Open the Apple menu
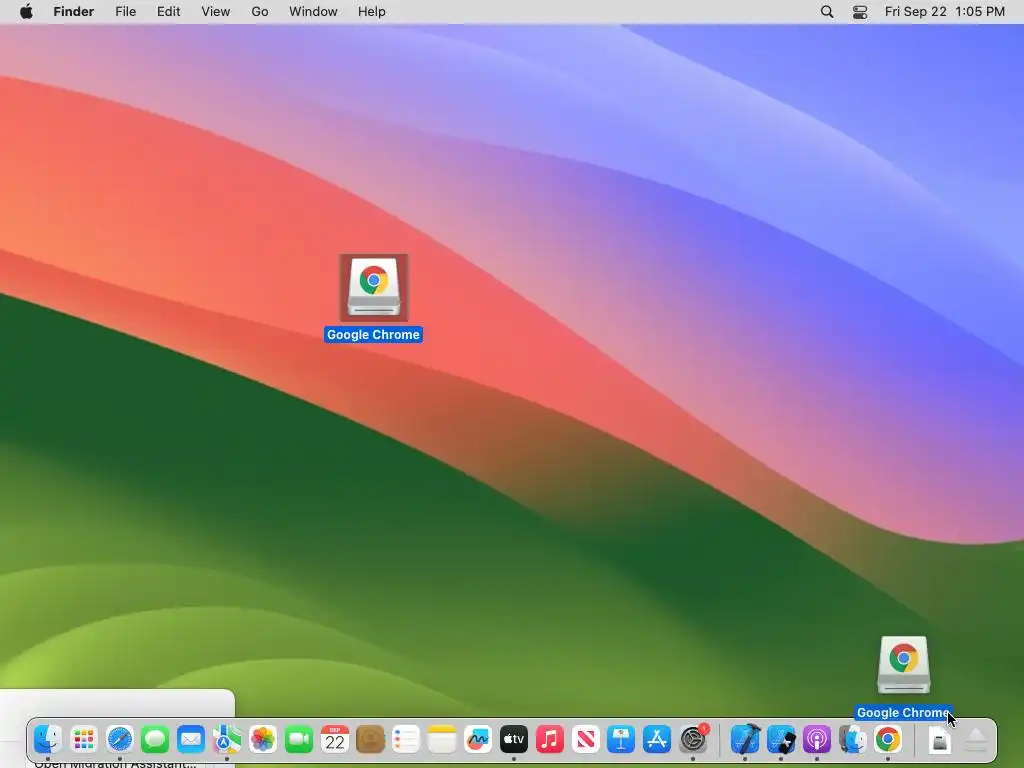 tap(26, 12)
